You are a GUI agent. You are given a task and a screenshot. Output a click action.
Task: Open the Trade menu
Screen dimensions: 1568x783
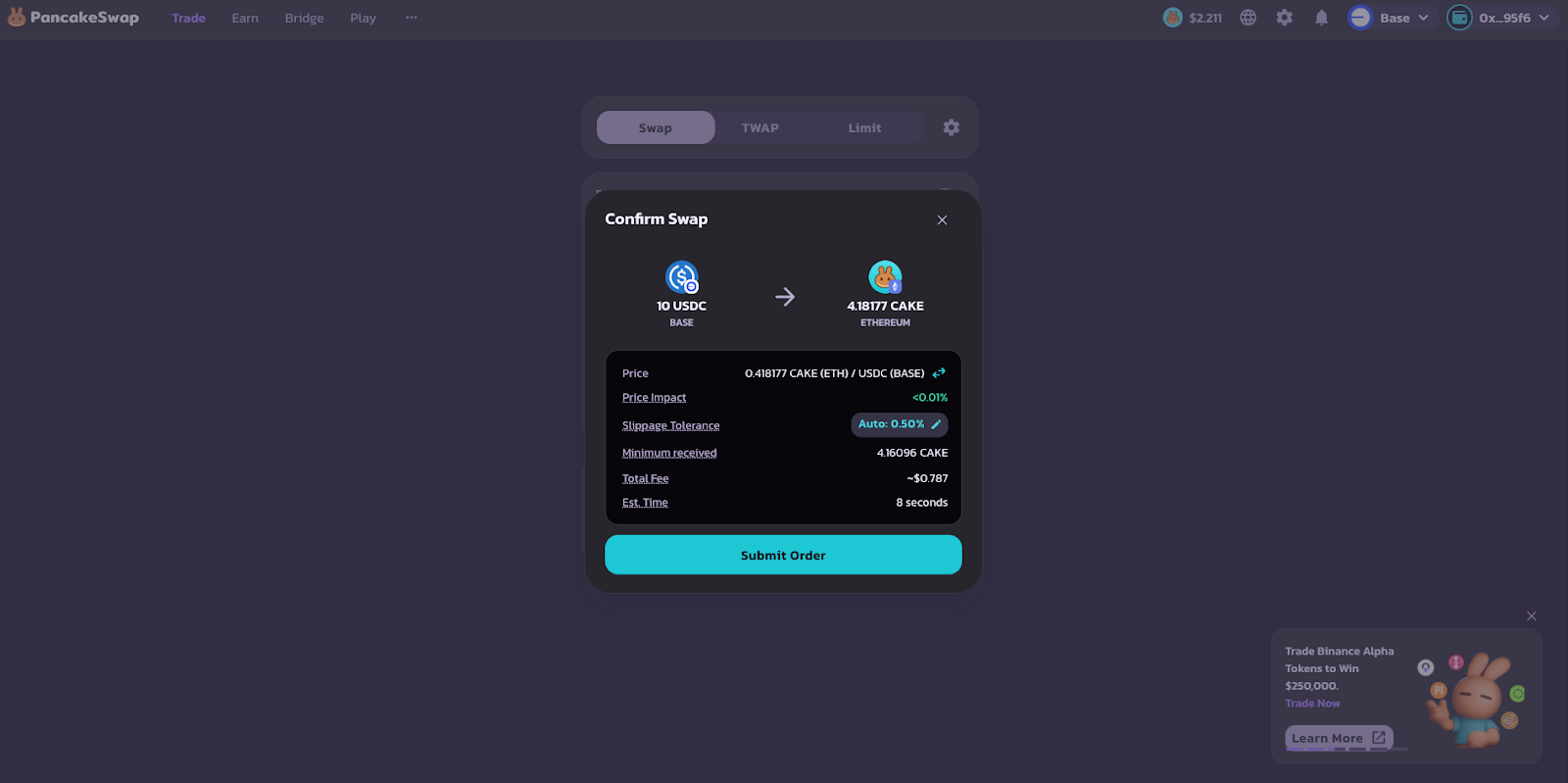[x=188, y=18]
